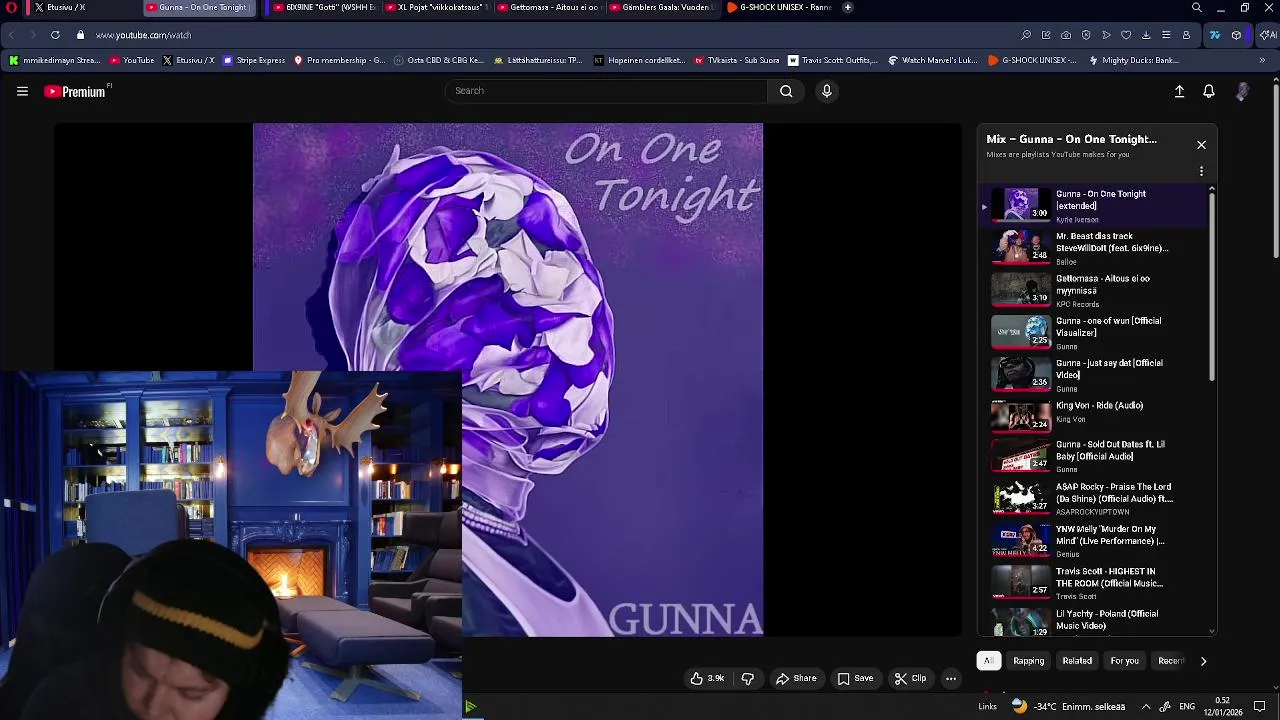Switch to the XL Pojat tab
The width and height of the screenshot is (1280, 720).
pos(437,7)
